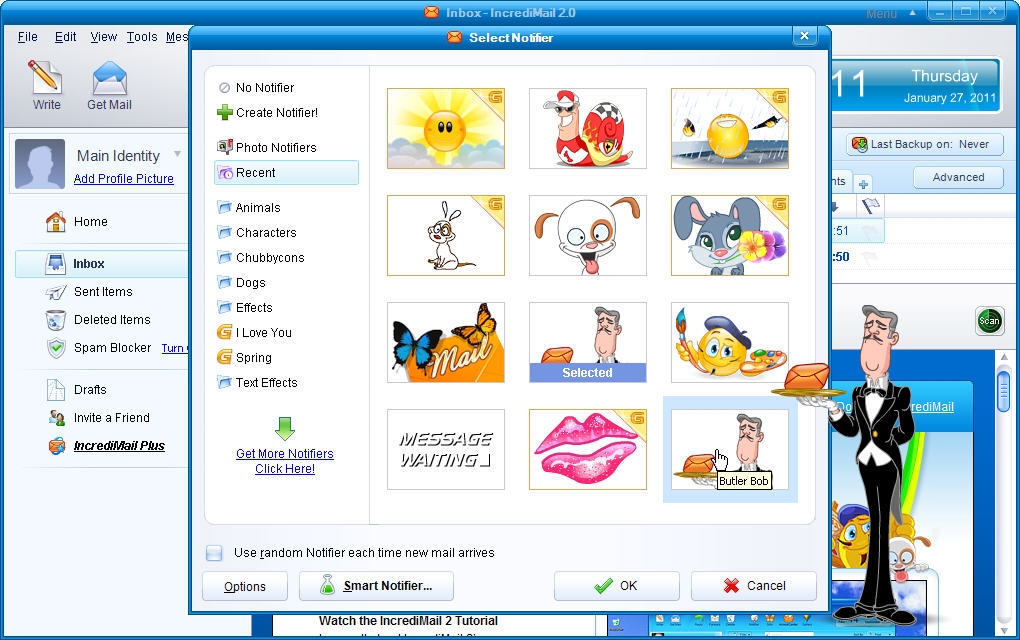Choose the painter smiley notifier
The width and height of the screenshot is (1020, 640).
(729, 342)
